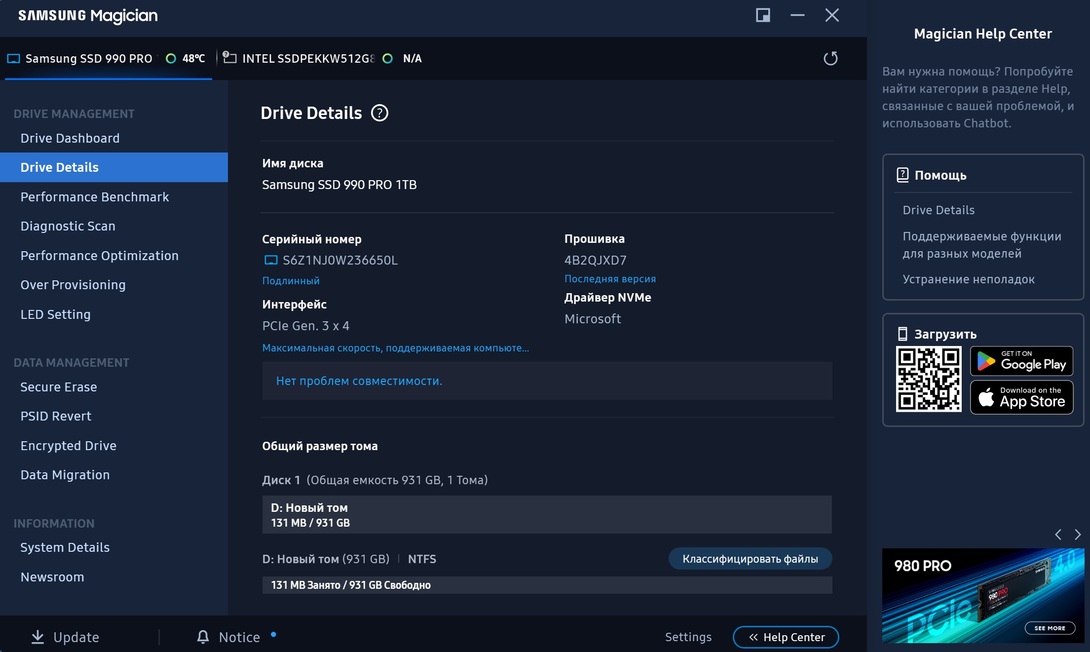Image resolution: width=1090 pixels, height=652 pixels.
Task: Click firmware version 4B2QJXD7
Action: pyautogui.click(x=595, y=260)
